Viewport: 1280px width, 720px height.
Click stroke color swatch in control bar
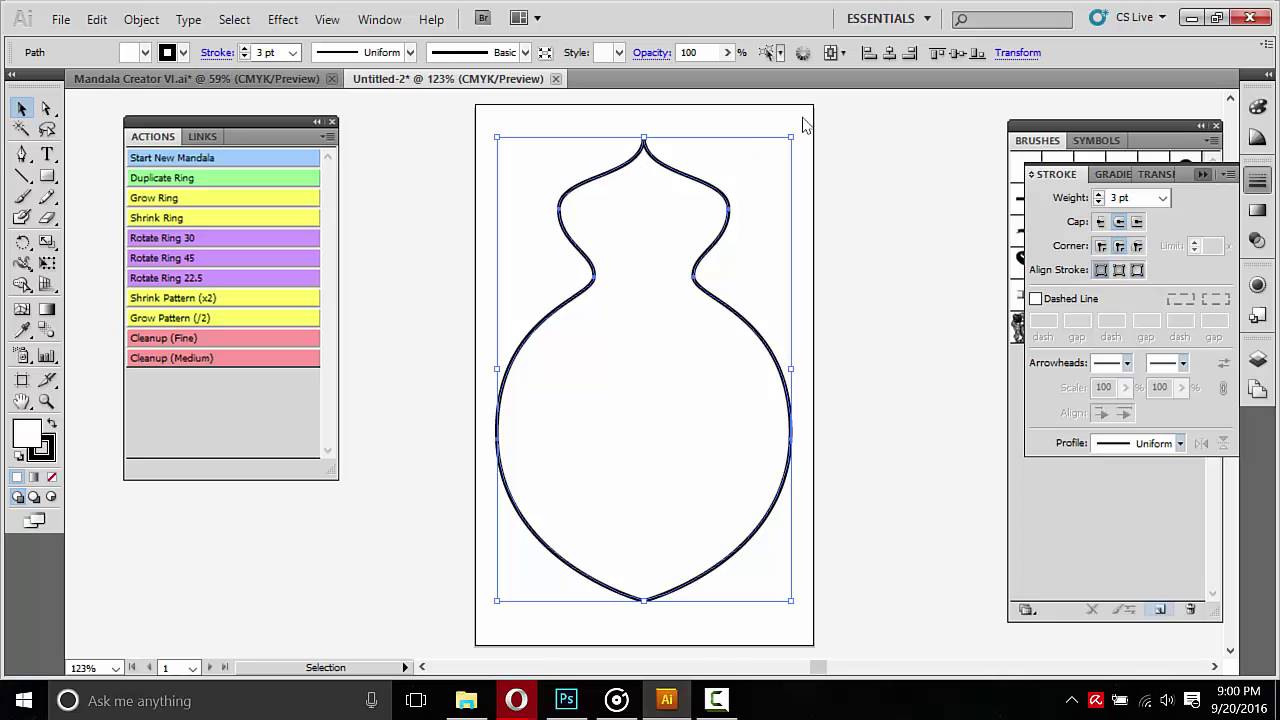click(168, 53)
